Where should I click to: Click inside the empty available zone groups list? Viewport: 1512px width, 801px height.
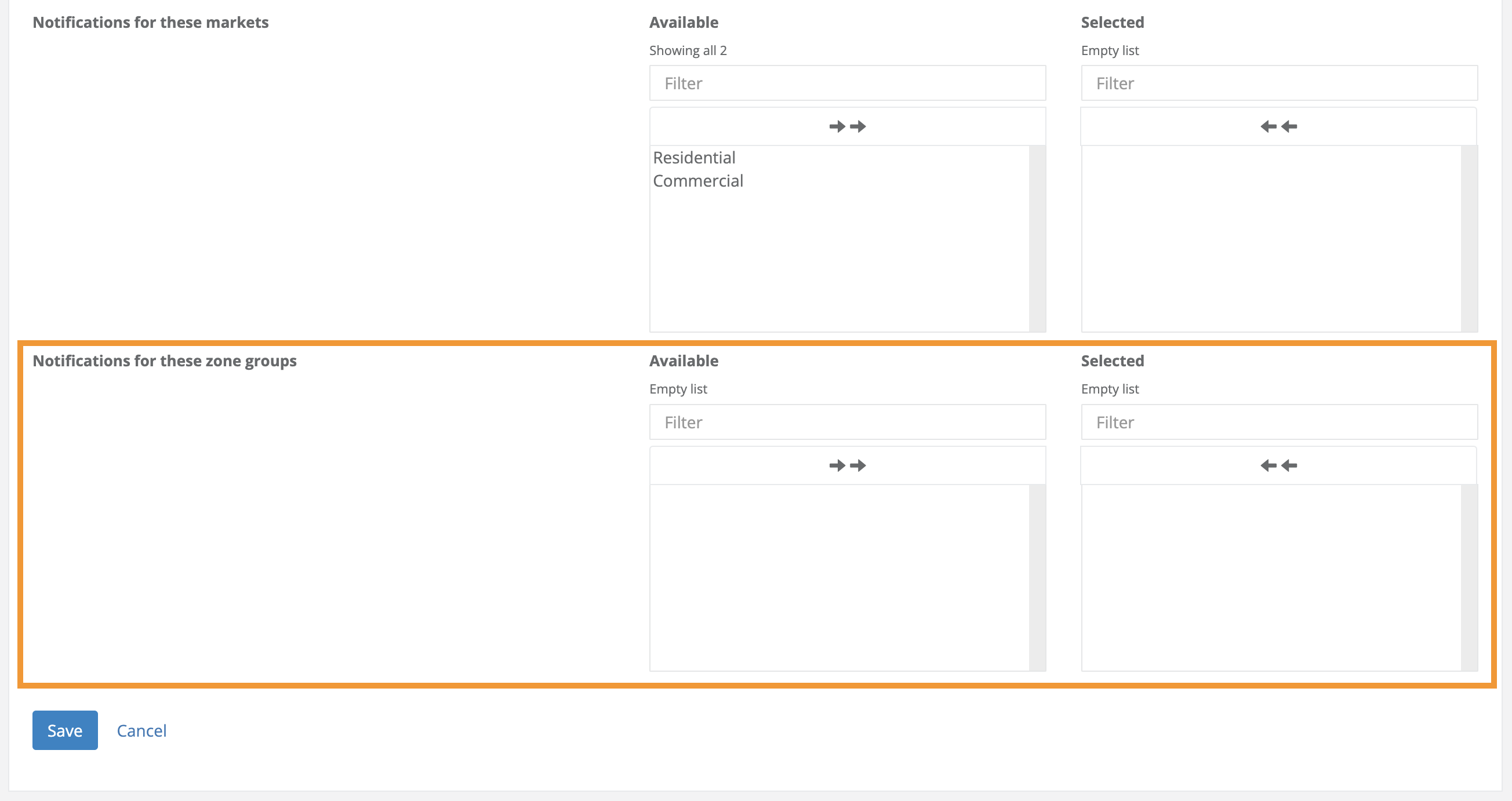click(839, 577)
